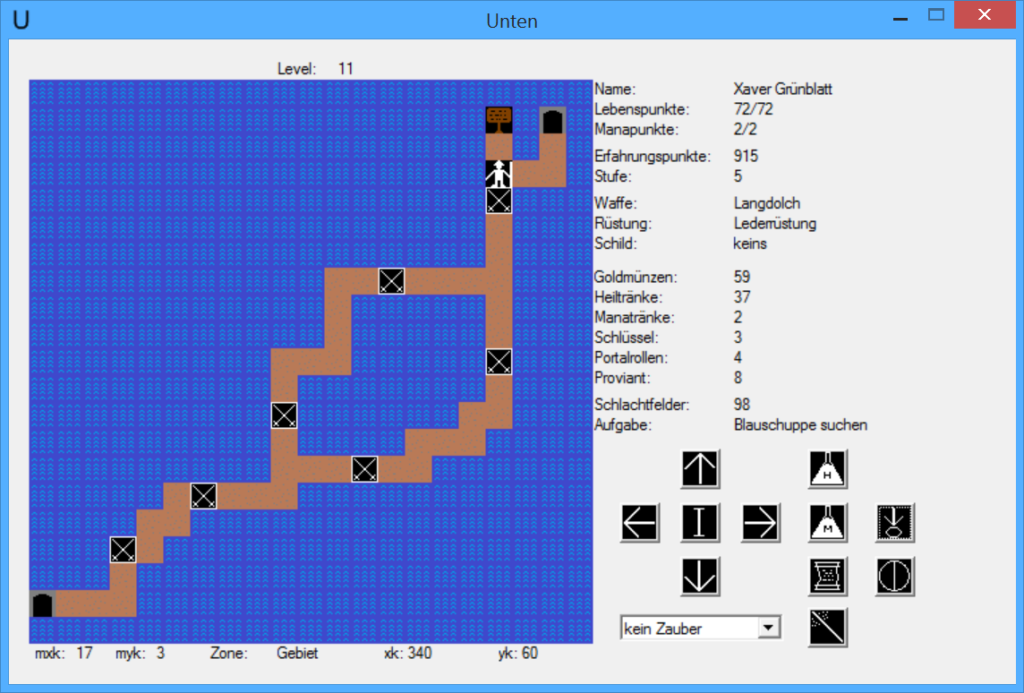Click the down arrow movement icon
The width and height of the screenshot is (1024, 693).
[700, 577]
